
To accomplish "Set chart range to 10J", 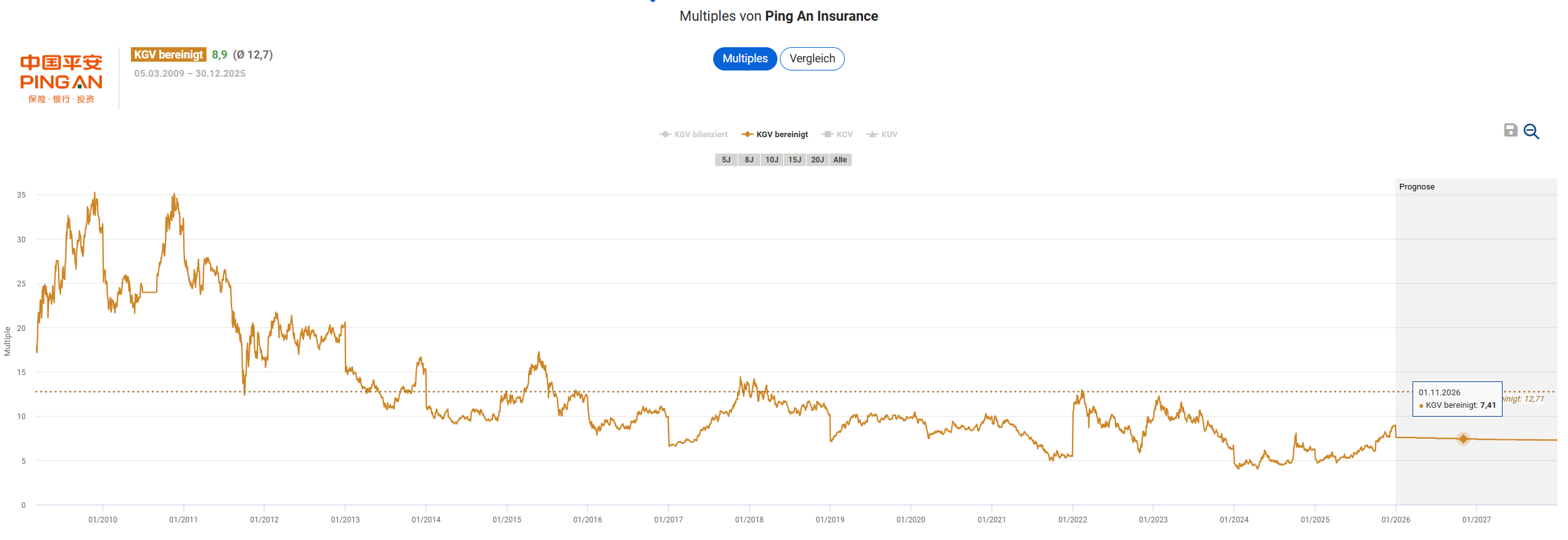I will coord(772,160).
